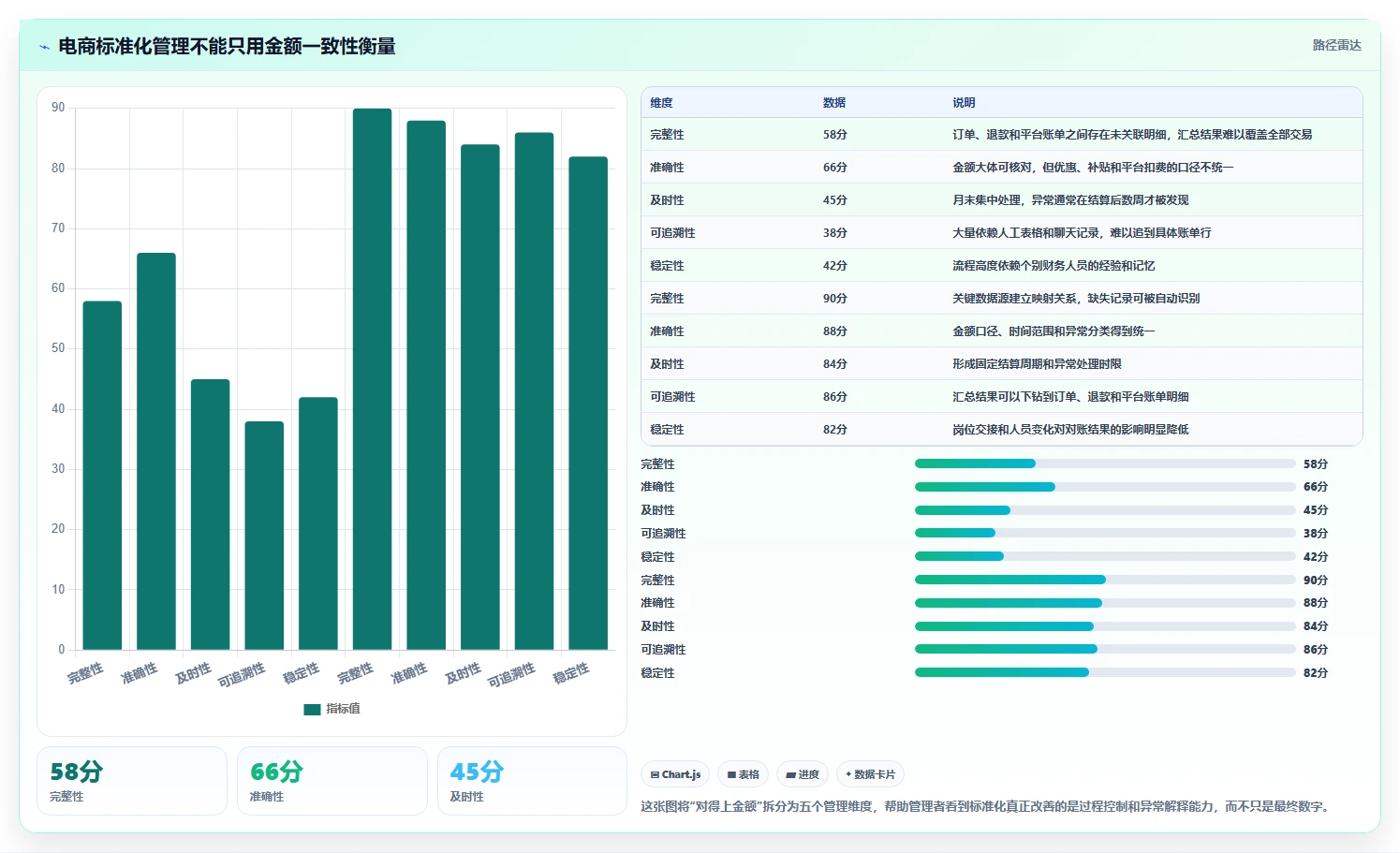1400x853 pixels.
Task: Click the 维度 table column header
Action: 661,103
